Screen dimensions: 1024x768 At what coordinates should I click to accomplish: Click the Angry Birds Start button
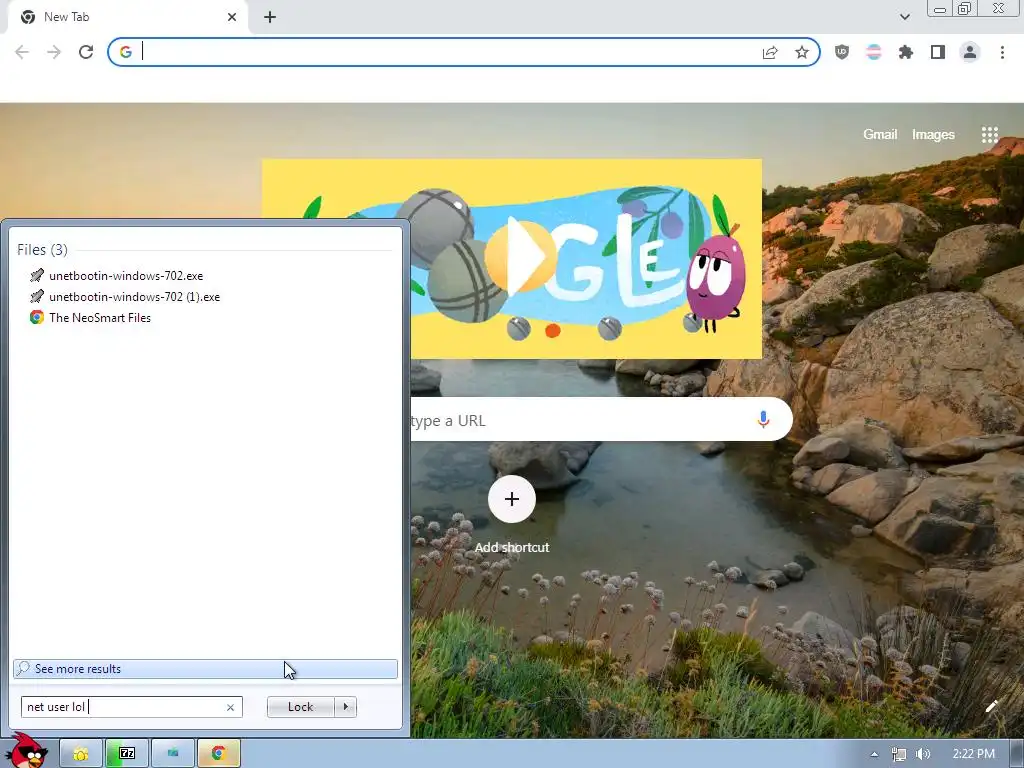click(26, 751)
